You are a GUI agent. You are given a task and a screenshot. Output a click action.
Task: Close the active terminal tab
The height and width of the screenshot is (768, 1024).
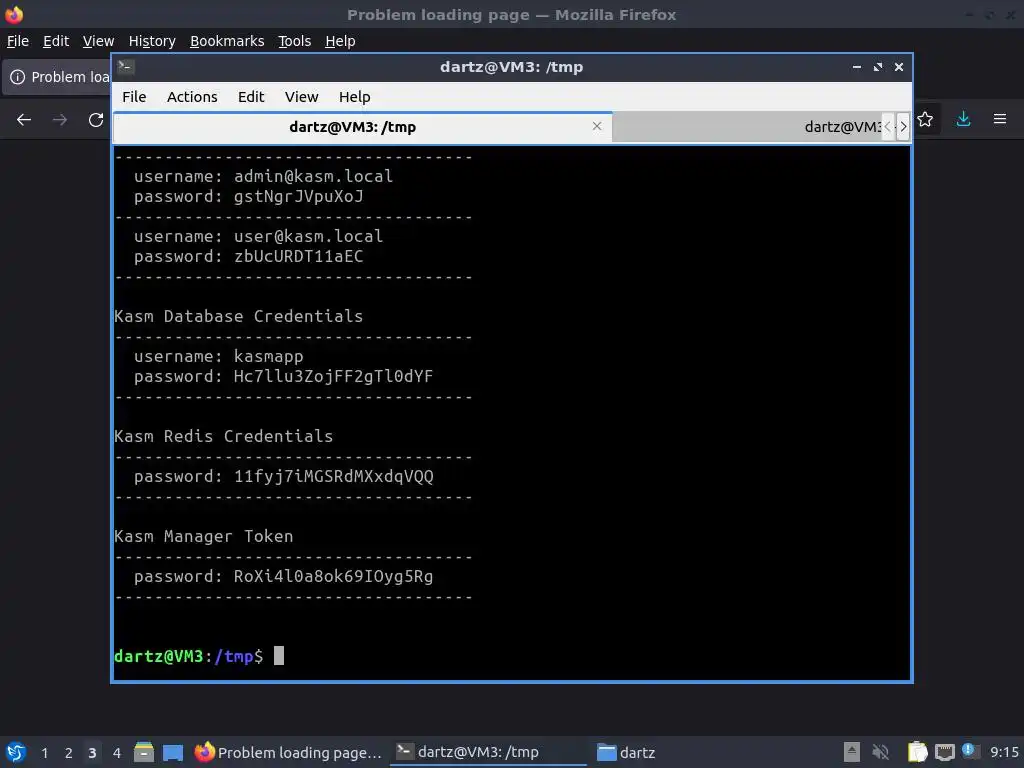pos(597,126)
